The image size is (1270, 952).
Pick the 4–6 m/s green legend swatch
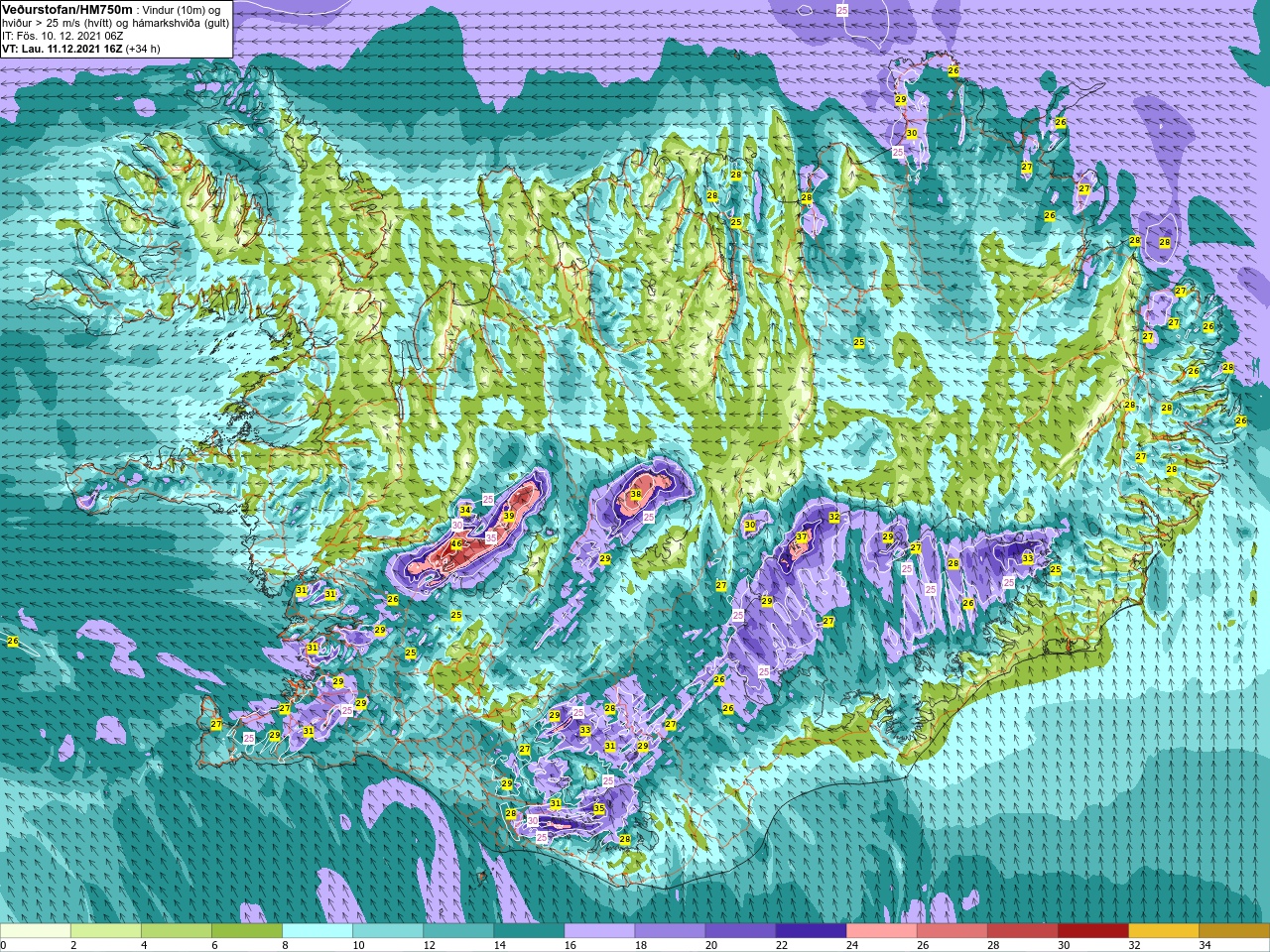tap(177, 931)
